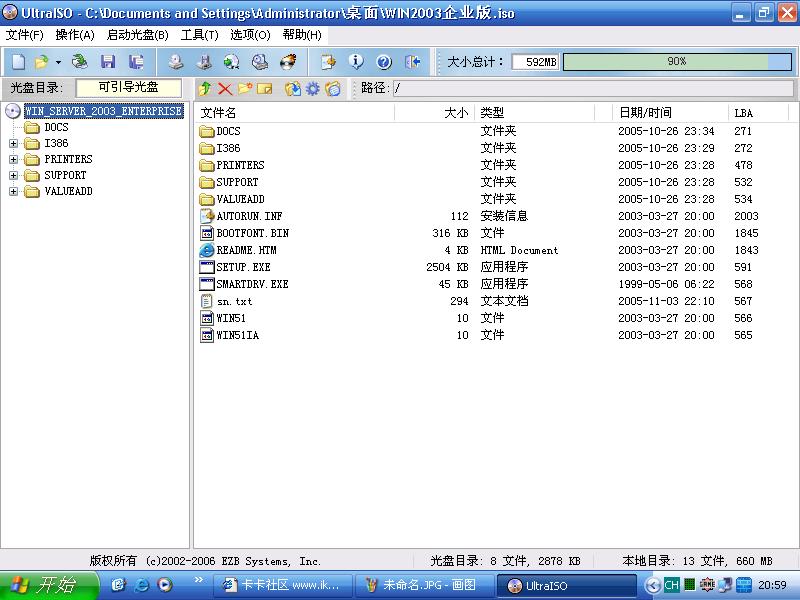Sort by the LBA column header
Viewport: 800px width, 600px height.
(x=758, y=113)
